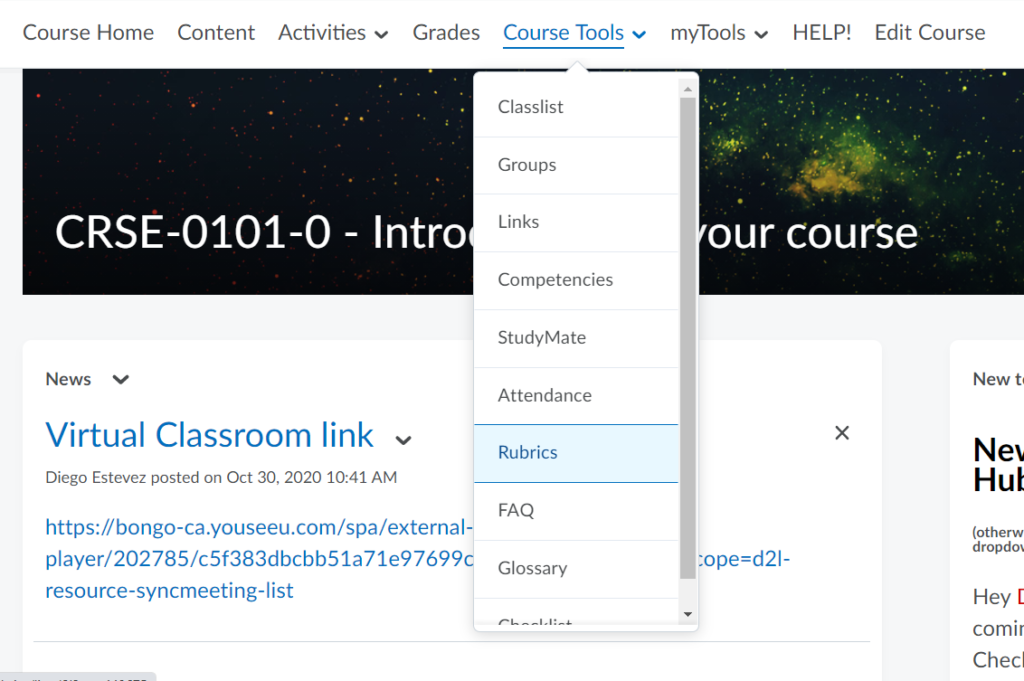
Task: Expand the Activities menu chevron
Action: [381, 34]
